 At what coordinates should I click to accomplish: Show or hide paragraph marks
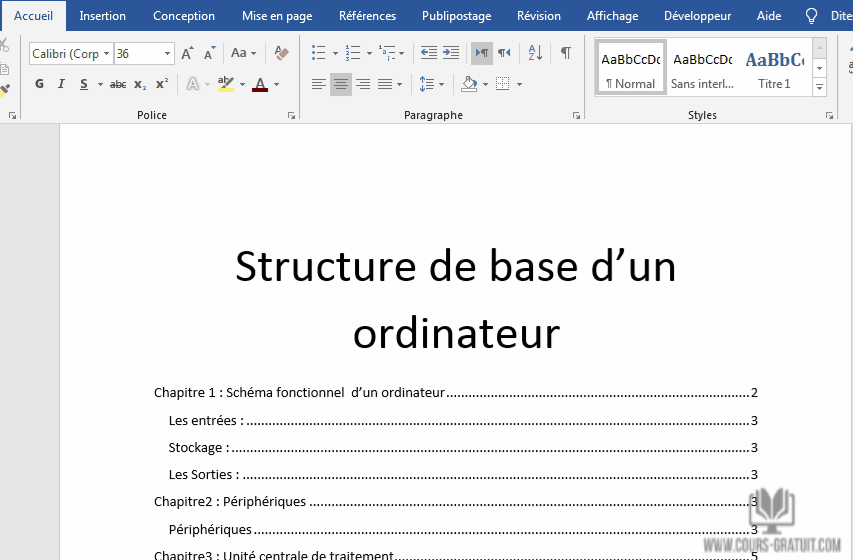coord(566,53)
